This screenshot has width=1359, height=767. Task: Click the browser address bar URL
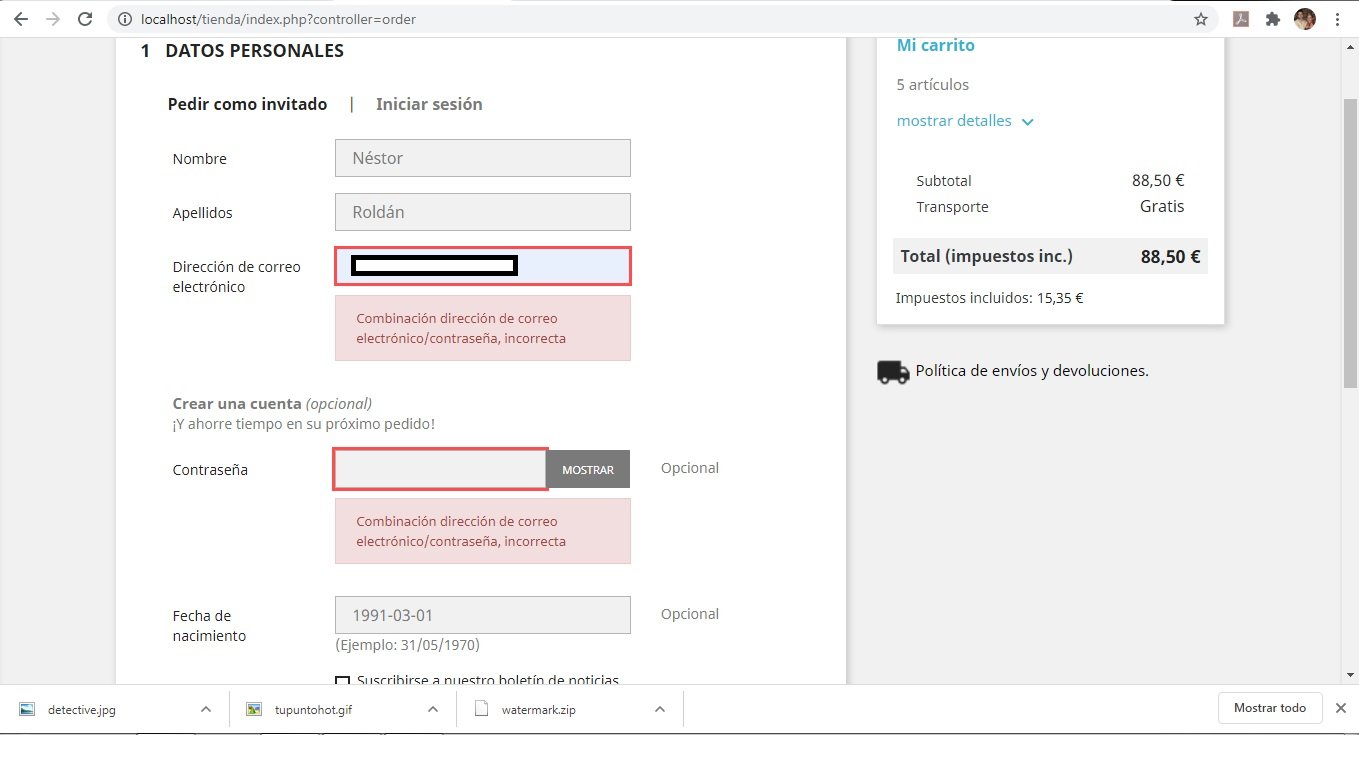coord(276,19)
